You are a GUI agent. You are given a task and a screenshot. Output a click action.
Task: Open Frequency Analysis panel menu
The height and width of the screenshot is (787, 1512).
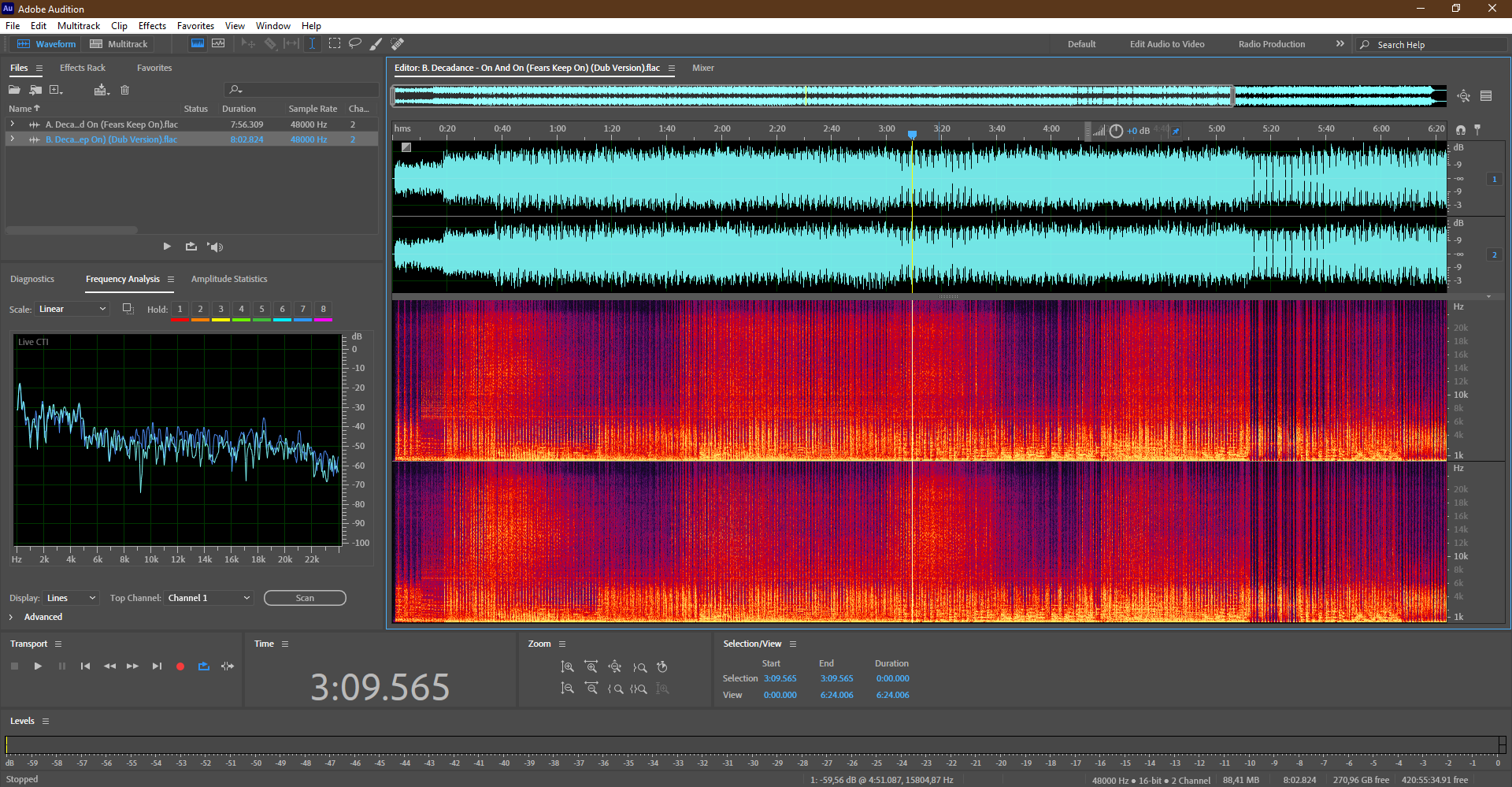point(171,279)
